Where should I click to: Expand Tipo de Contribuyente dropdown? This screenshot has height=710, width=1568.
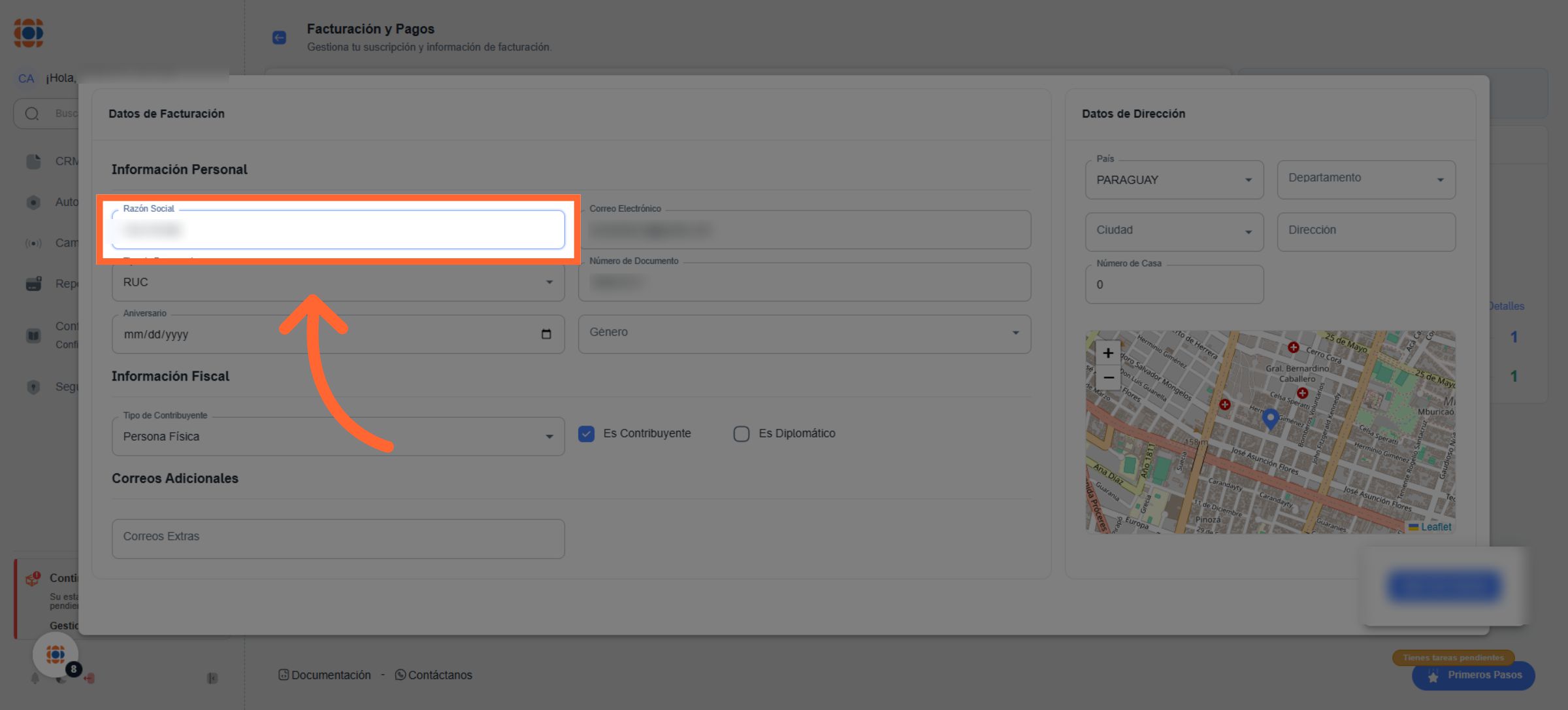[x=338, y=436]
